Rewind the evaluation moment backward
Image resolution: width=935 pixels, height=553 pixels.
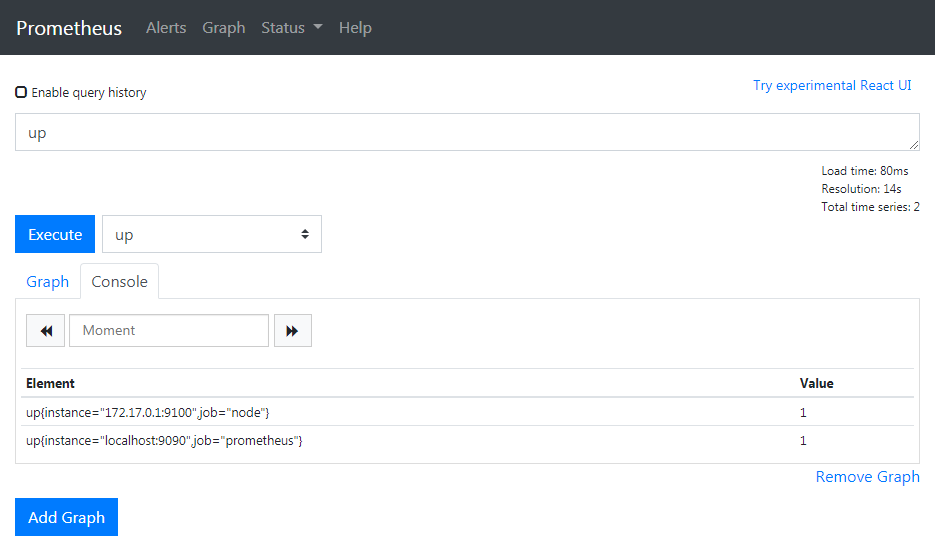(x=45, y=330)
